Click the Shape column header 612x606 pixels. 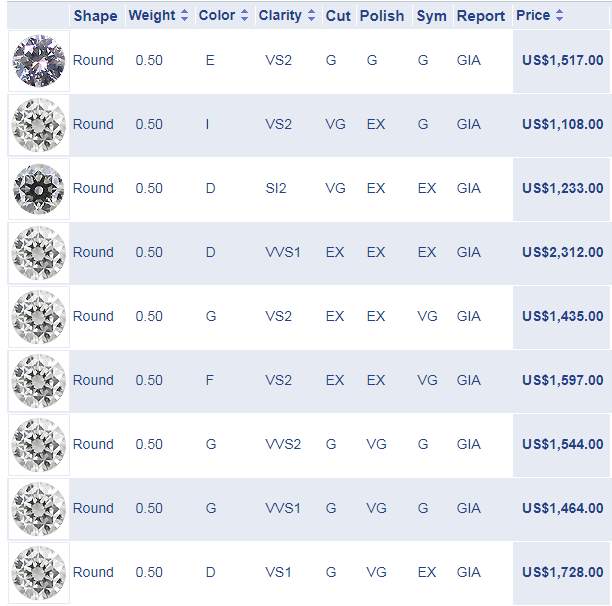click(x=96, y=16)
